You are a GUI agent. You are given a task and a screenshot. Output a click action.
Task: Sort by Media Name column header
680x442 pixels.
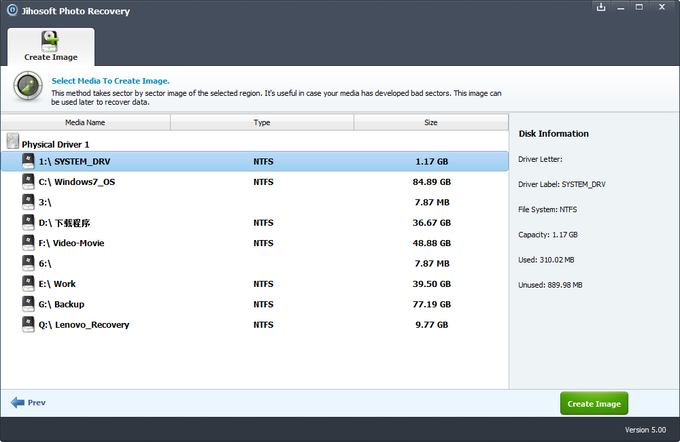coord(85,122)
